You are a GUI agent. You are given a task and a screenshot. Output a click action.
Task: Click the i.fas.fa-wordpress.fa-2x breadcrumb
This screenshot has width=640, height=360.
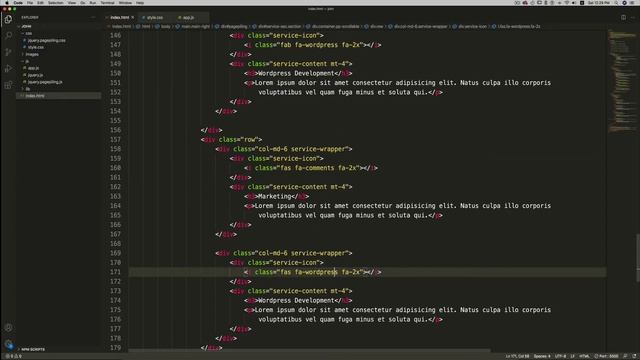(x=518, y=27)
